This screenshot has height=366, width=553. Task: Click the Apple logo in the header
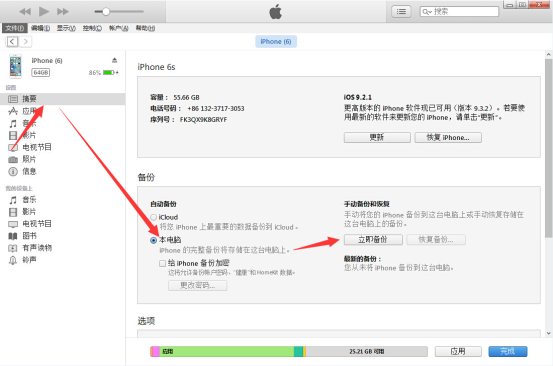[276, 12]
